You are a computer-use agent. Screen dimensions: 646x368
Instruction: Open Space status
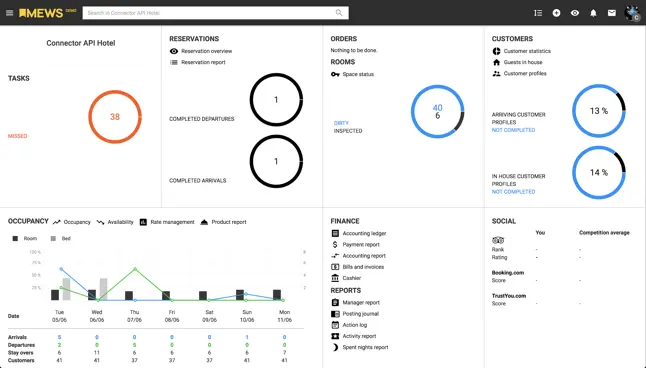(x=358, y=74)
